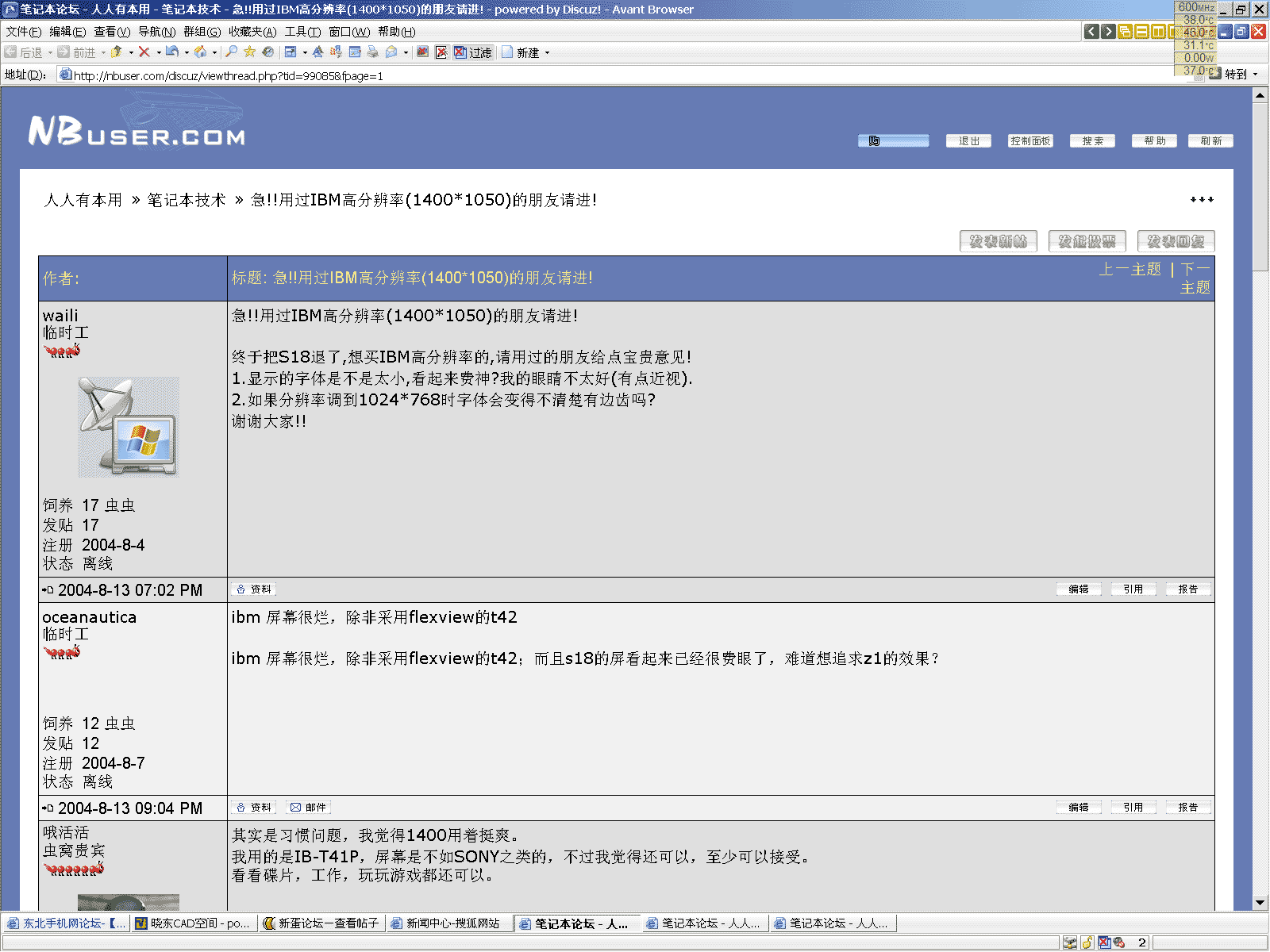Open the home page icon in toolbar

[201, 52]
